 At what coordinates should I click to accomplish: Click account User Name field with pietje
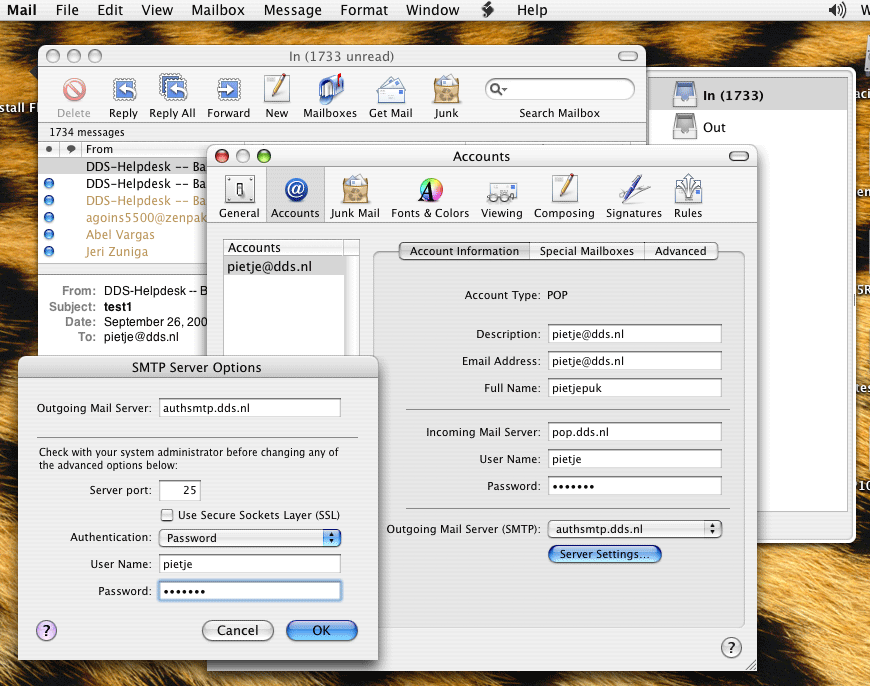click(x=635, y=459)
